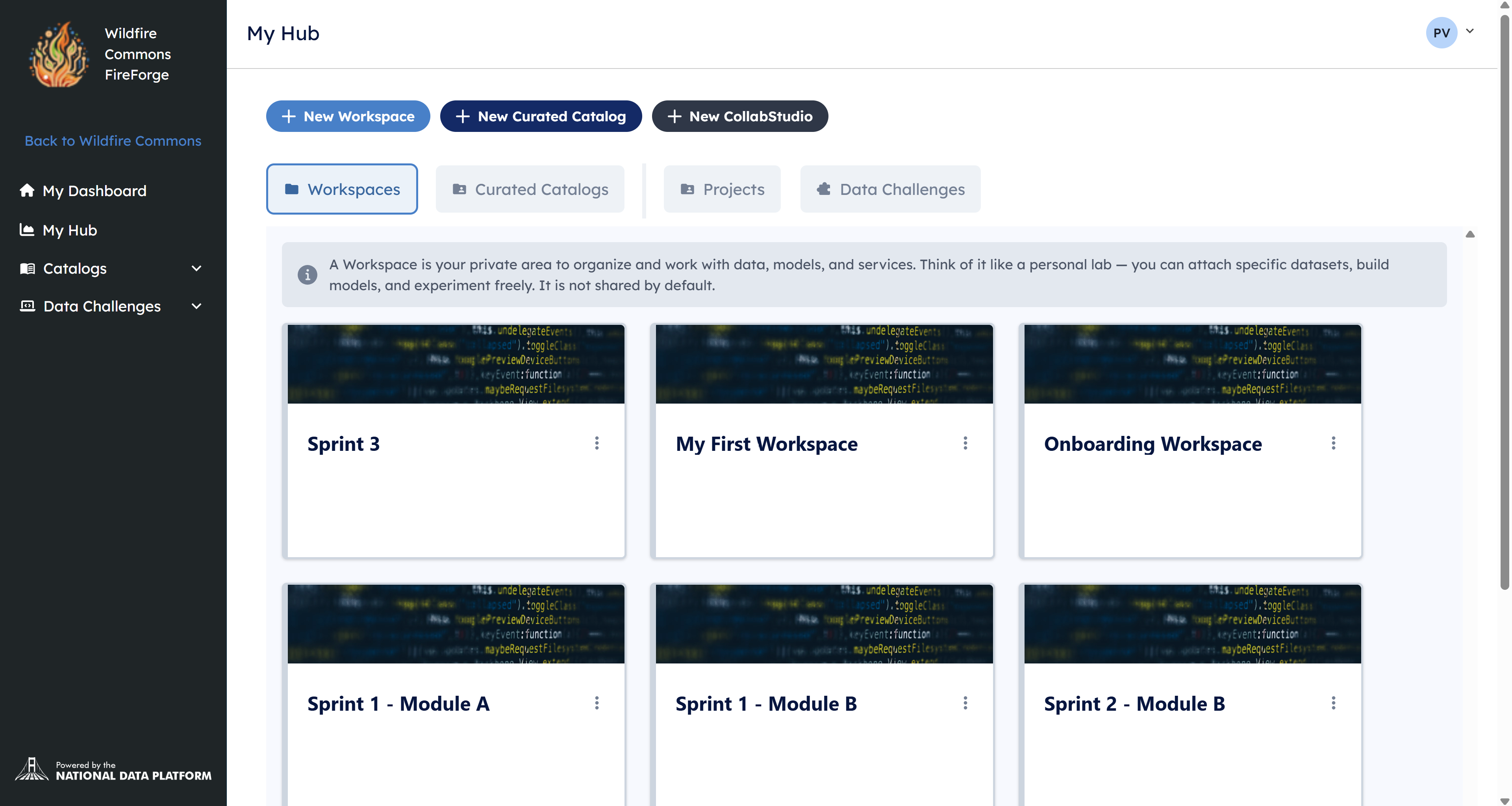This screenshot has width=1512, height=806.
Task: Open Sprint 1 - Module A options
Action: pyautogui.click(x=597, y=703)
